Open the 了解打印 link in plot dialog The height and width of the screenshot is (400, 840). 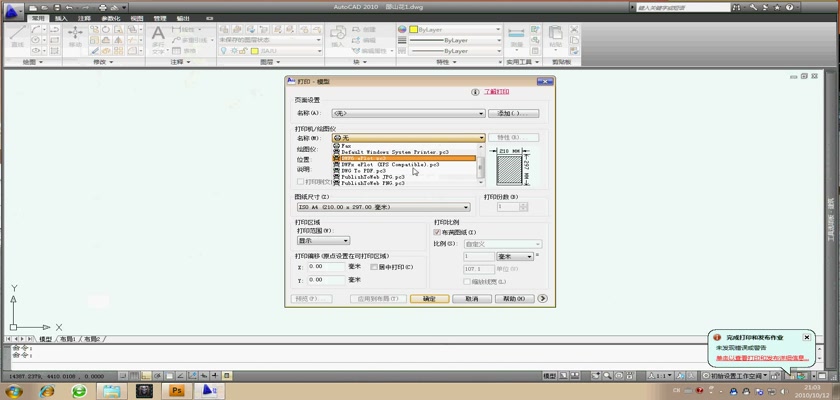(497, 92)
